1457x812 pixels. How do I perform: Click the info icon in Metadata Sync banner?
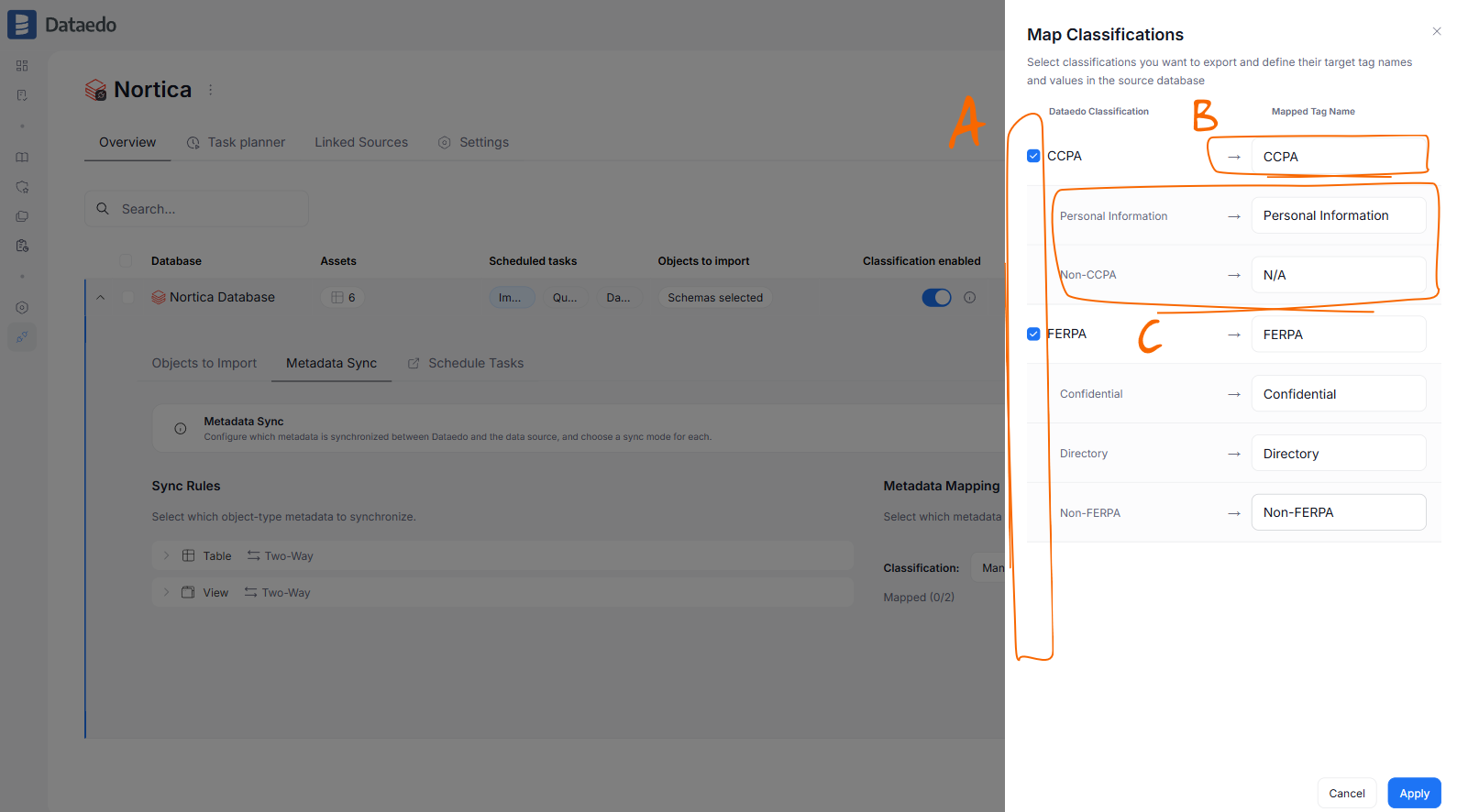click(x=181, y=429)
